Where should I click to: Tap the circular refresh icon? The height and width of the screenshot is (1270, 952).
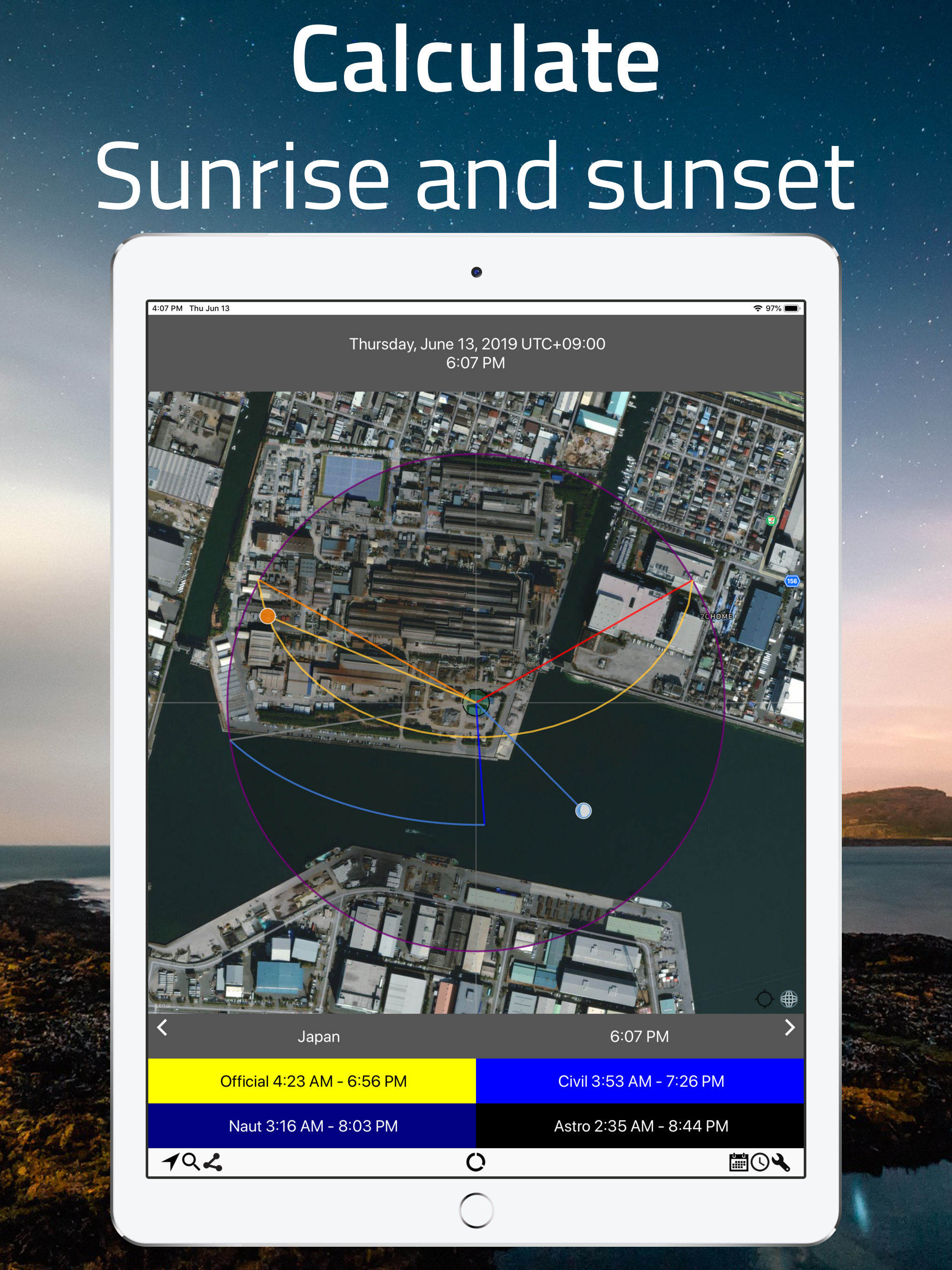[x=476, y=1162]
